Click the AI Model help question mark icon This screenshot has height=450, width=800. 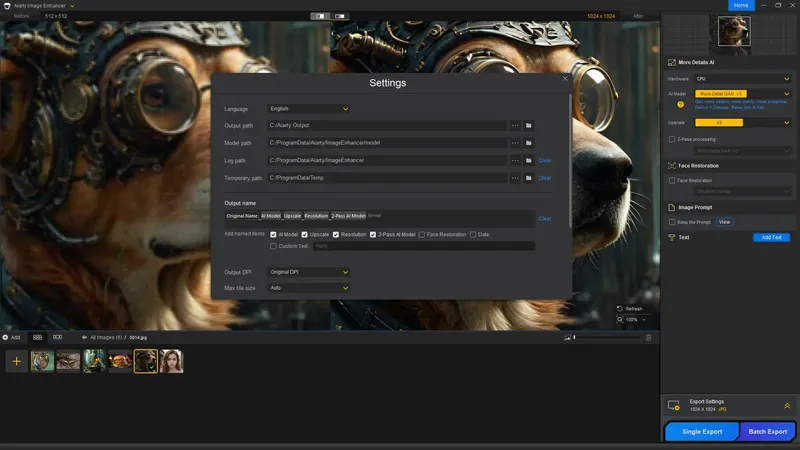680,105
